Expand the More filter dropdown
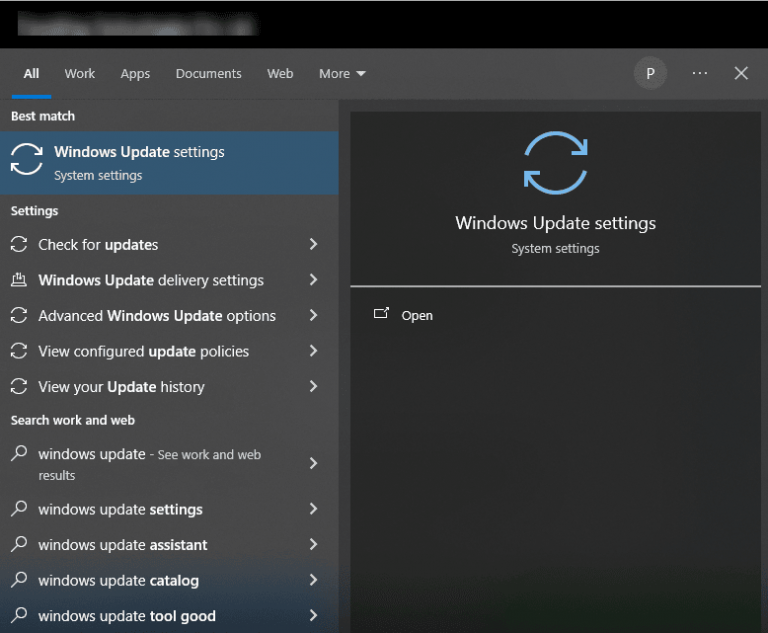 342,74
